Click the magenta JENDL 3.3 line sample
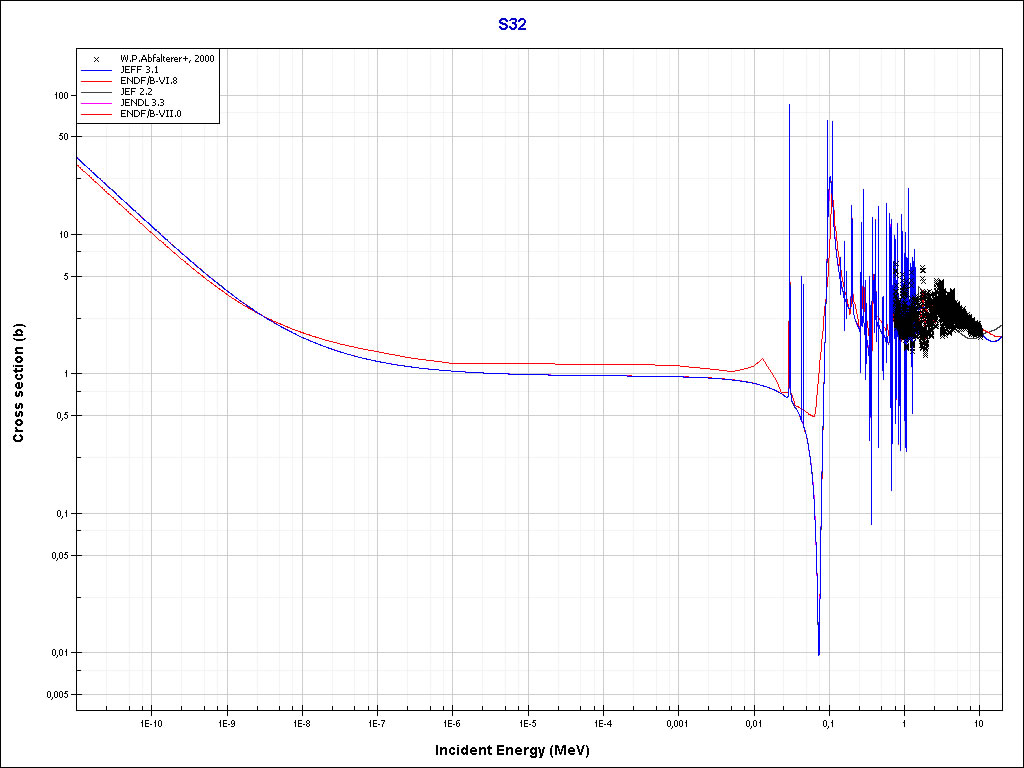1024x768 pixels. click(x=96, y=103)
